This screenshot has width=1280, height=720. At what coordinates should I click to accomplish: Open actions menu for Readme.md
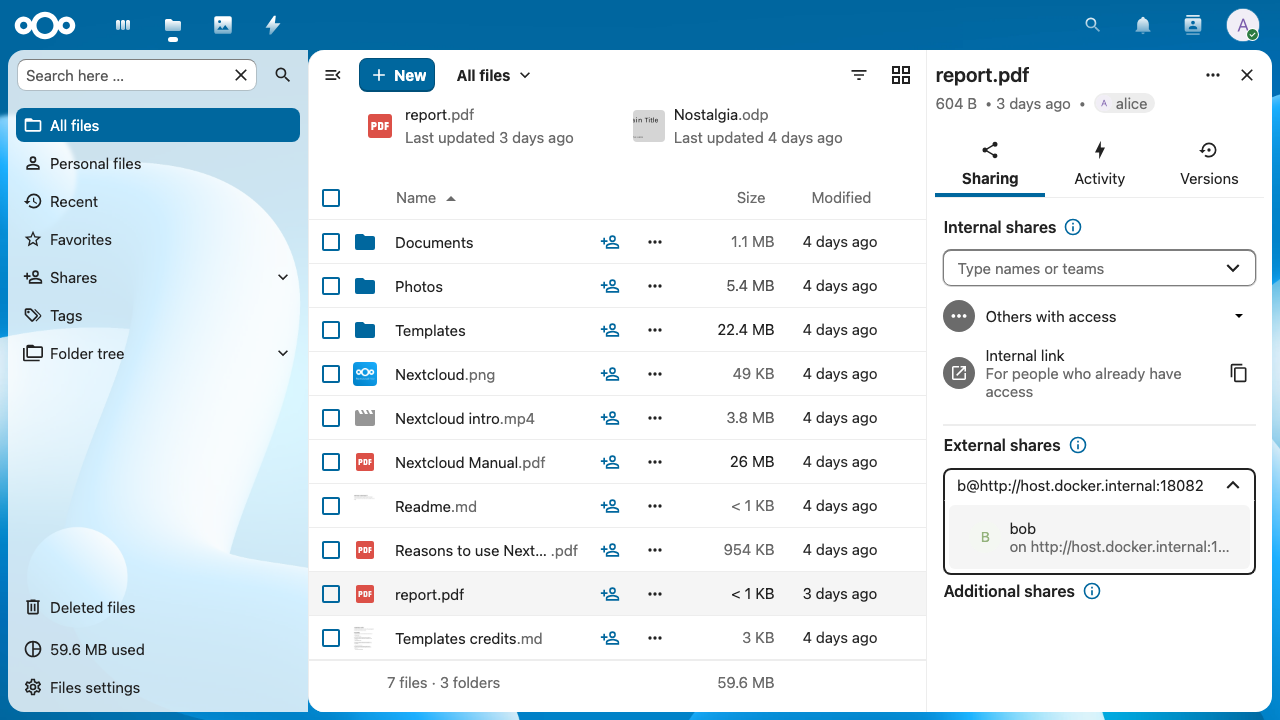point(655,506)
